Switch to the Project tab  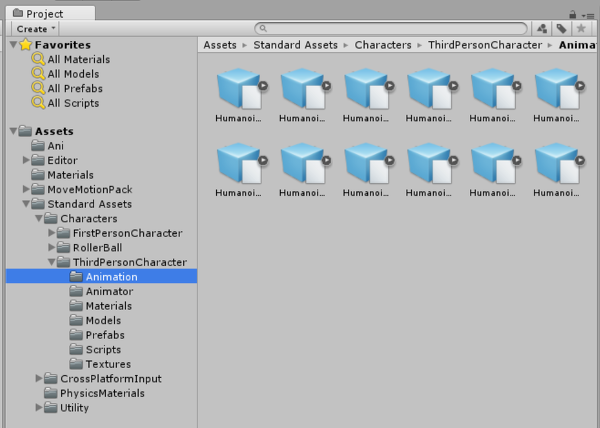(x=50, y=14)
